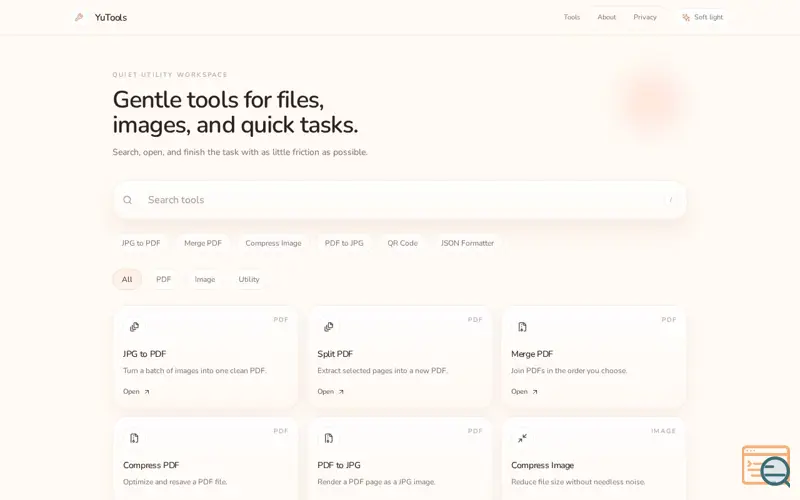Click the floating terminal search icon
This screenshot has width=800, height=500.
point(766,466)
